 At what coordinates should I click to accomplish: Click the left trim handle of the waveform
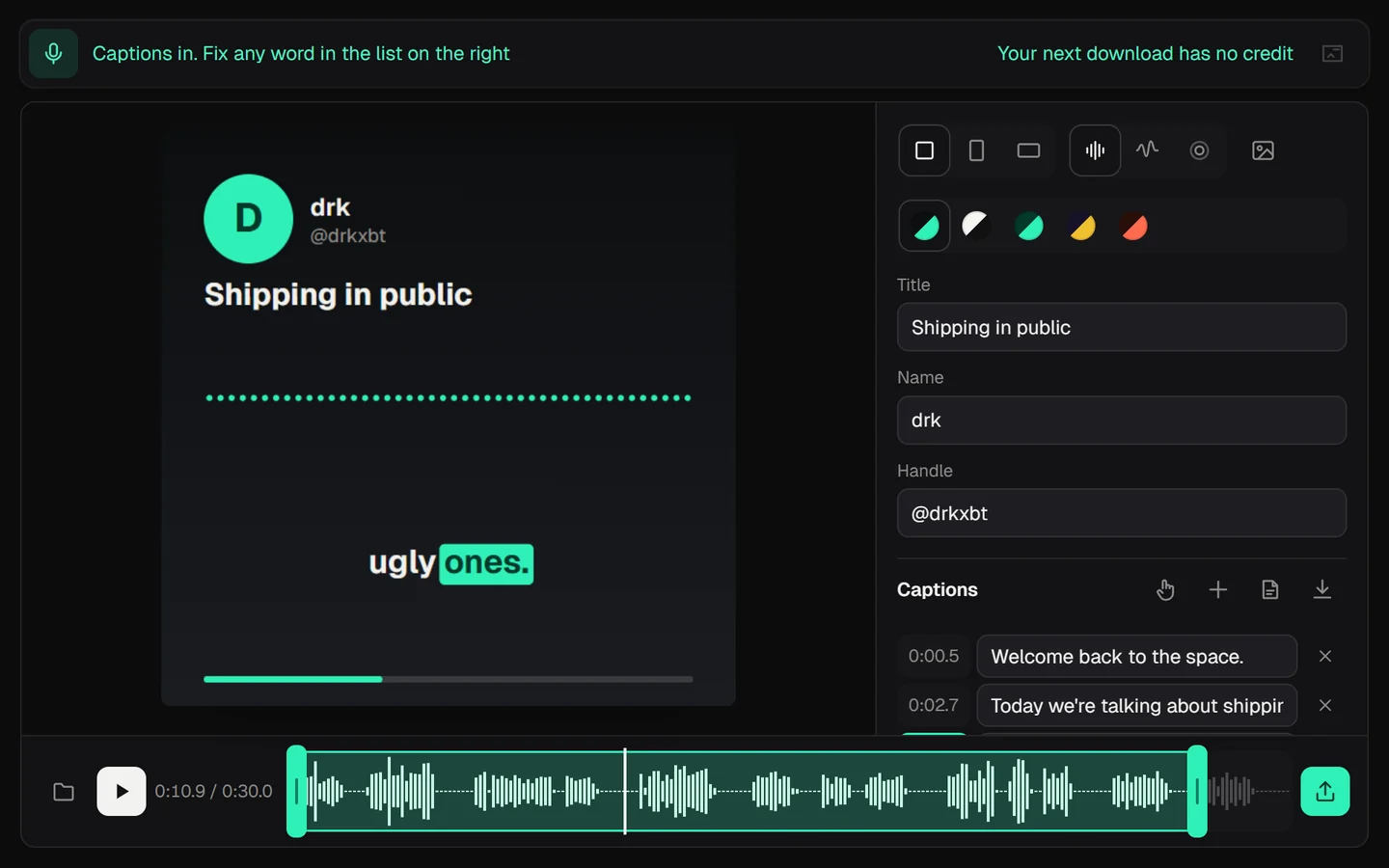tap(297, 791)
